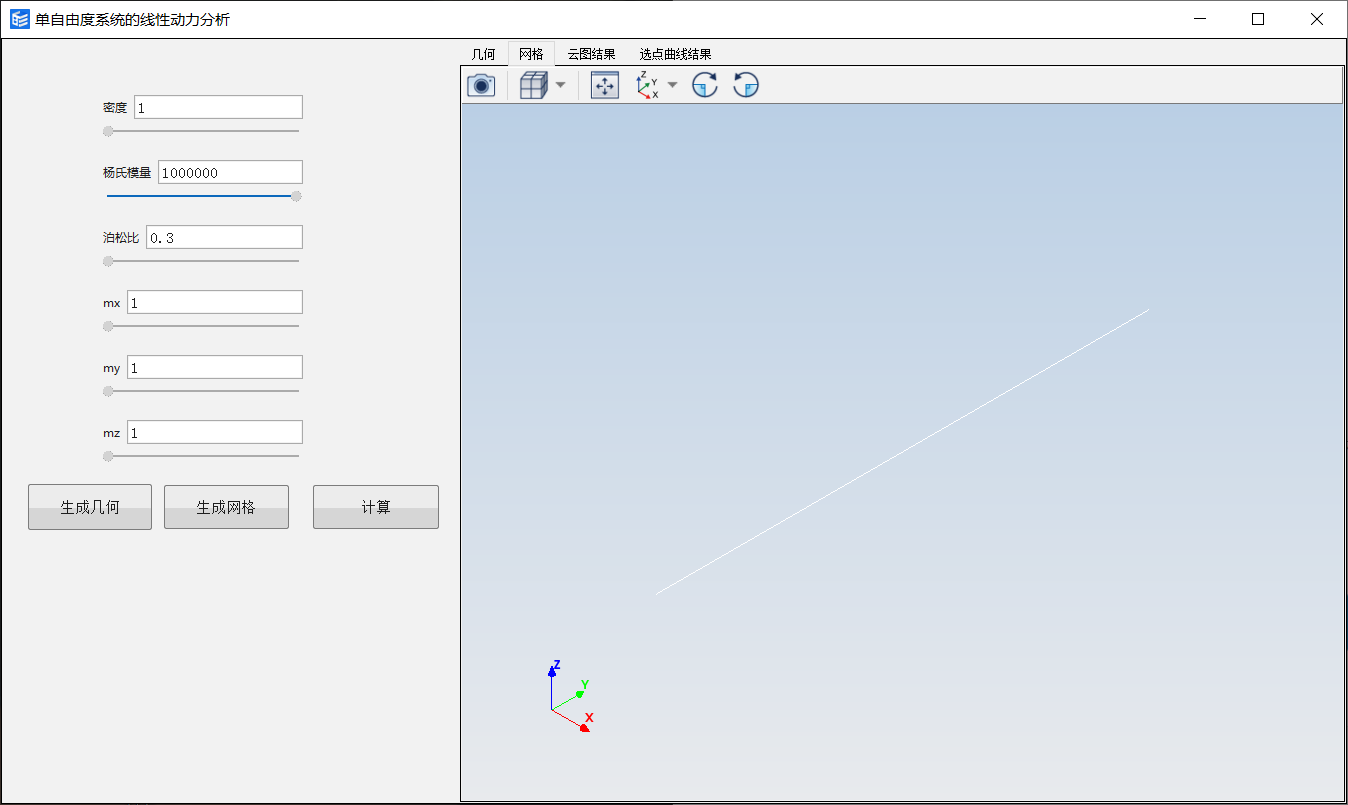This screenshot has height=805, width=1348.
Task: Rotate view counterclockwise icon
Action: 746,86
